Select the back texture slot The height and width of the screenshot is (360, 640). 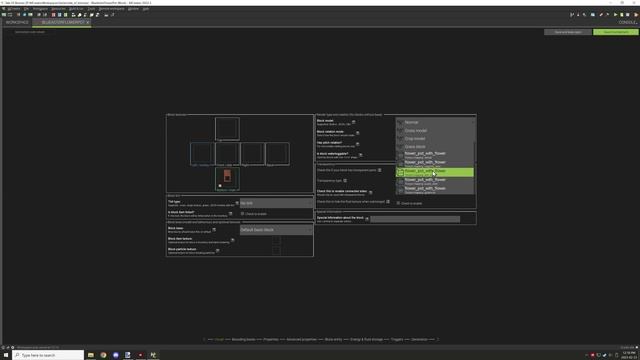click(x=278, y=153)
